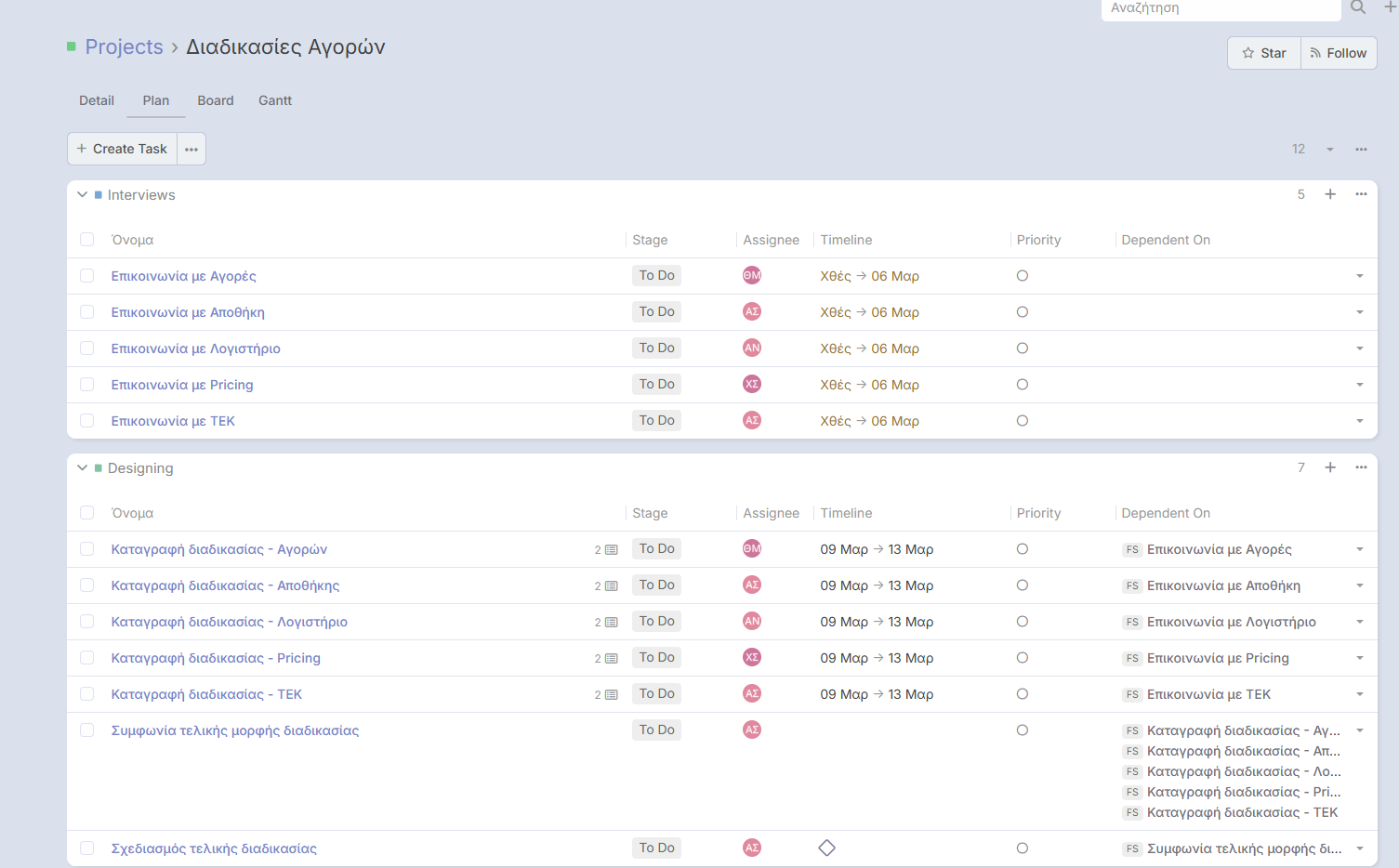Switch to the Gantt tab

point(275,100)
